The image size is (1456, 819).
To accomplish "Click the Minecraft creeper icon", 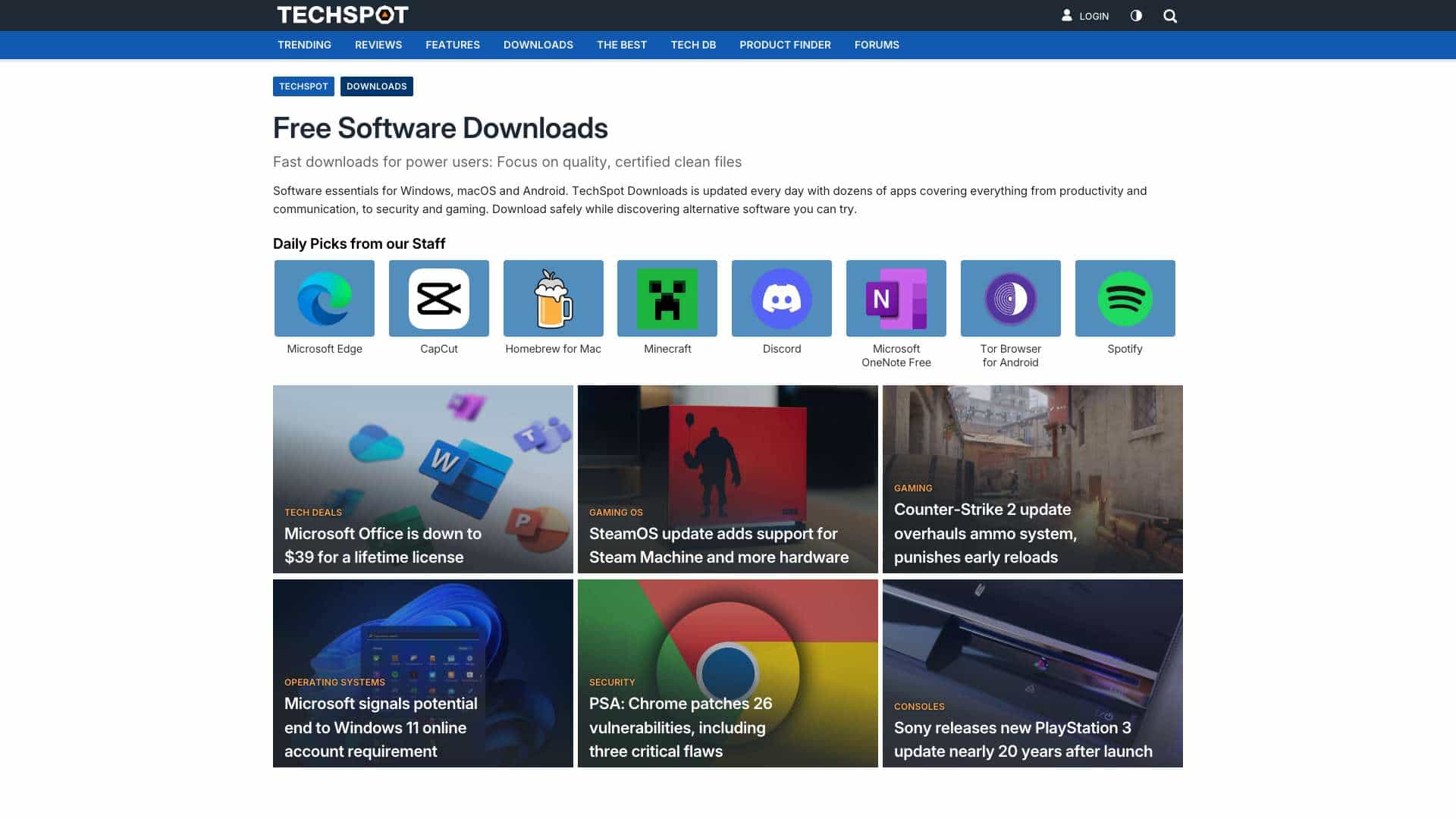I will point(667,298).
